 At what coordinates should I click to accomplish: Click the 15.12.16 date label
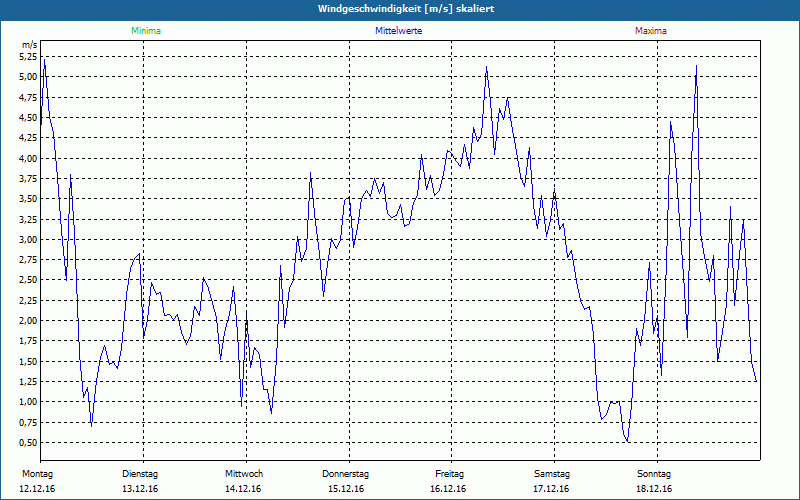click(346, 489)
